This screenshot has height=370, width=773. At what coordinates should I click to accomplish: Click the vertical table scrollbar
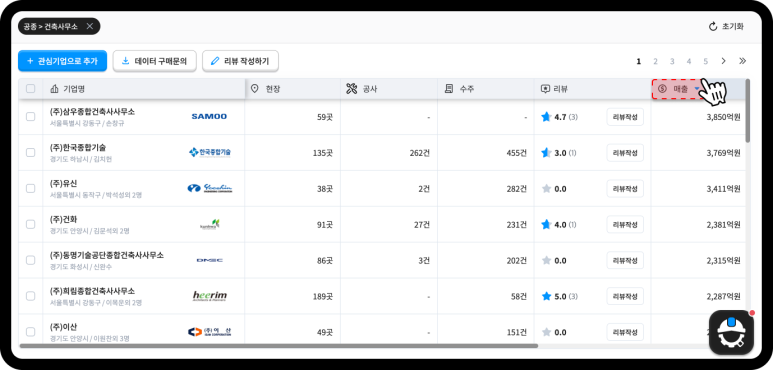(x=748, y=111)
